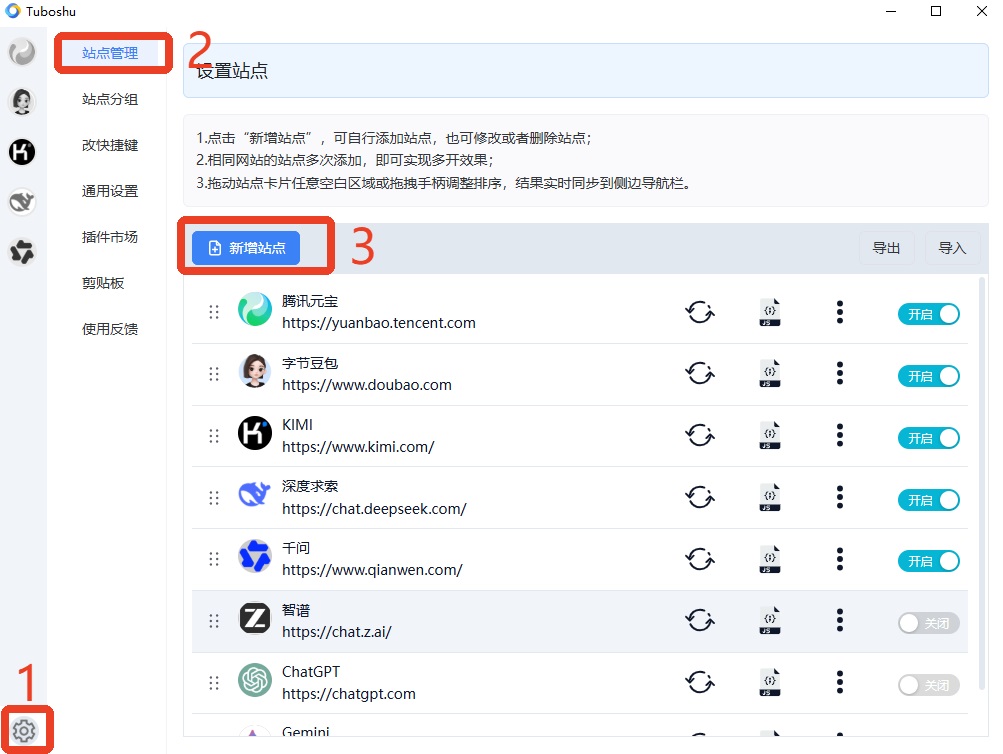Open the JS script for ChatGPT

click(x=770, y=682)
